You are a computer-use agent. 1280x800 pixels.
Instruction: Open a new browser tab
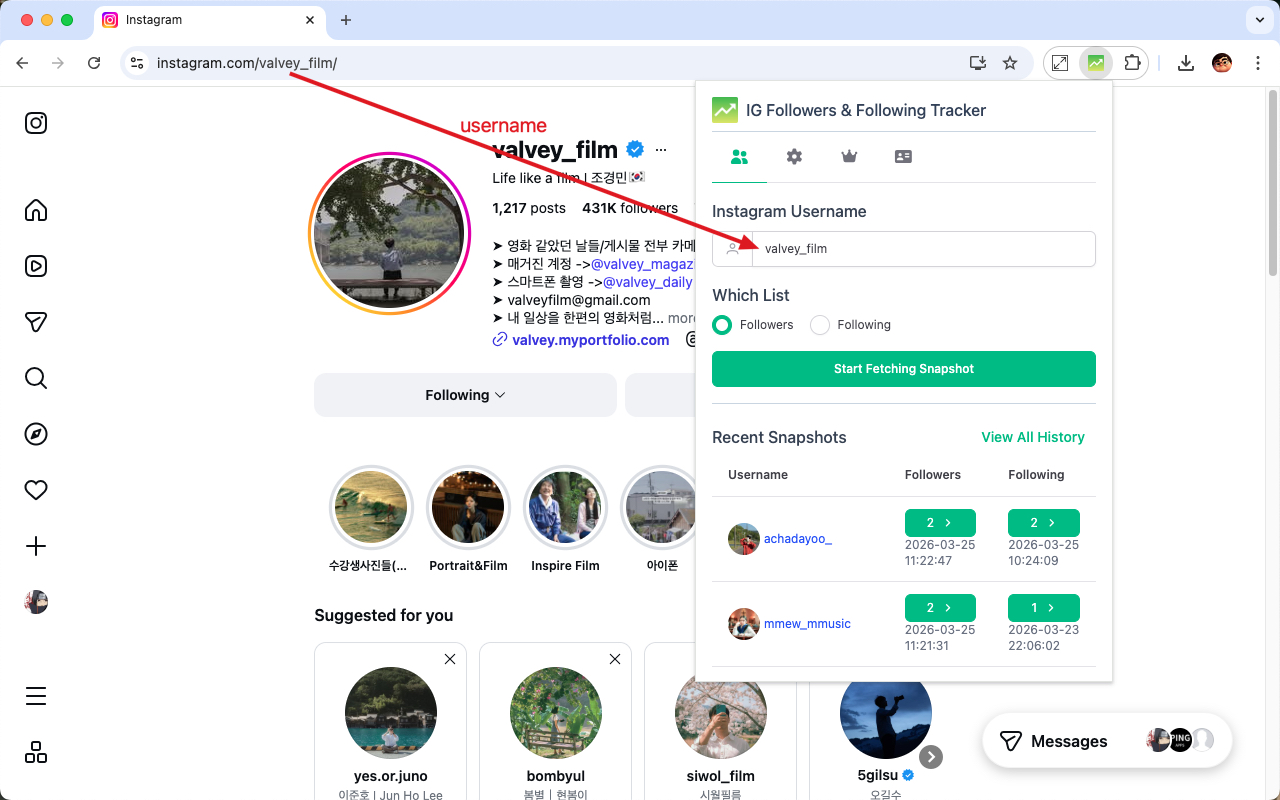click(346, 20)
